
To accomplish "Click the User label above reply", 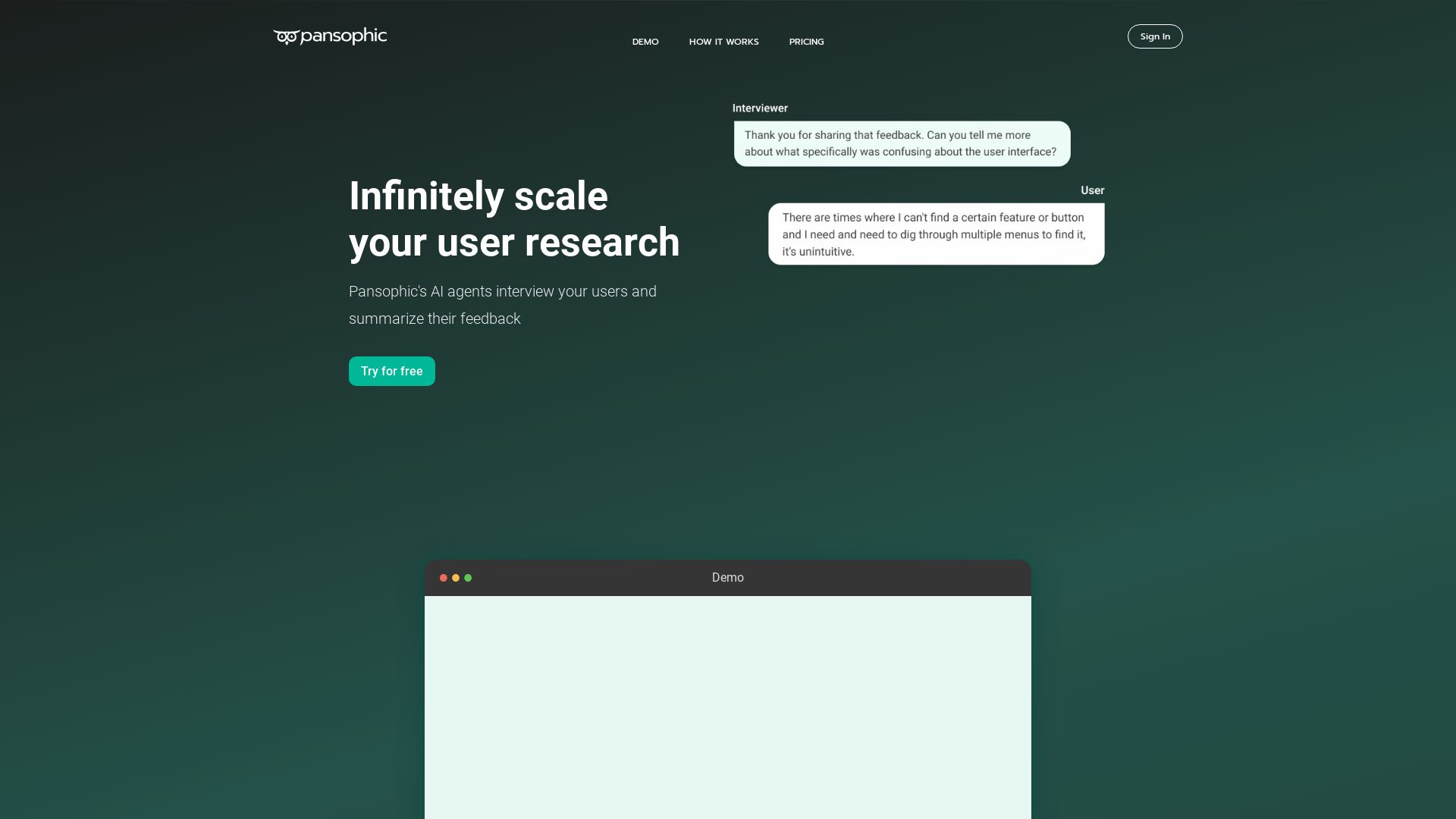I will pyautogui.click(x=1092, y=190).
